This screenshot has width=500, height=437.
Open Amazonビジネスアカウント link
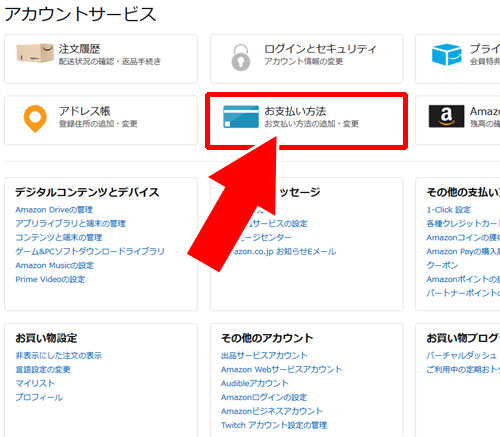pyautogui.click(x=272, y=411)
